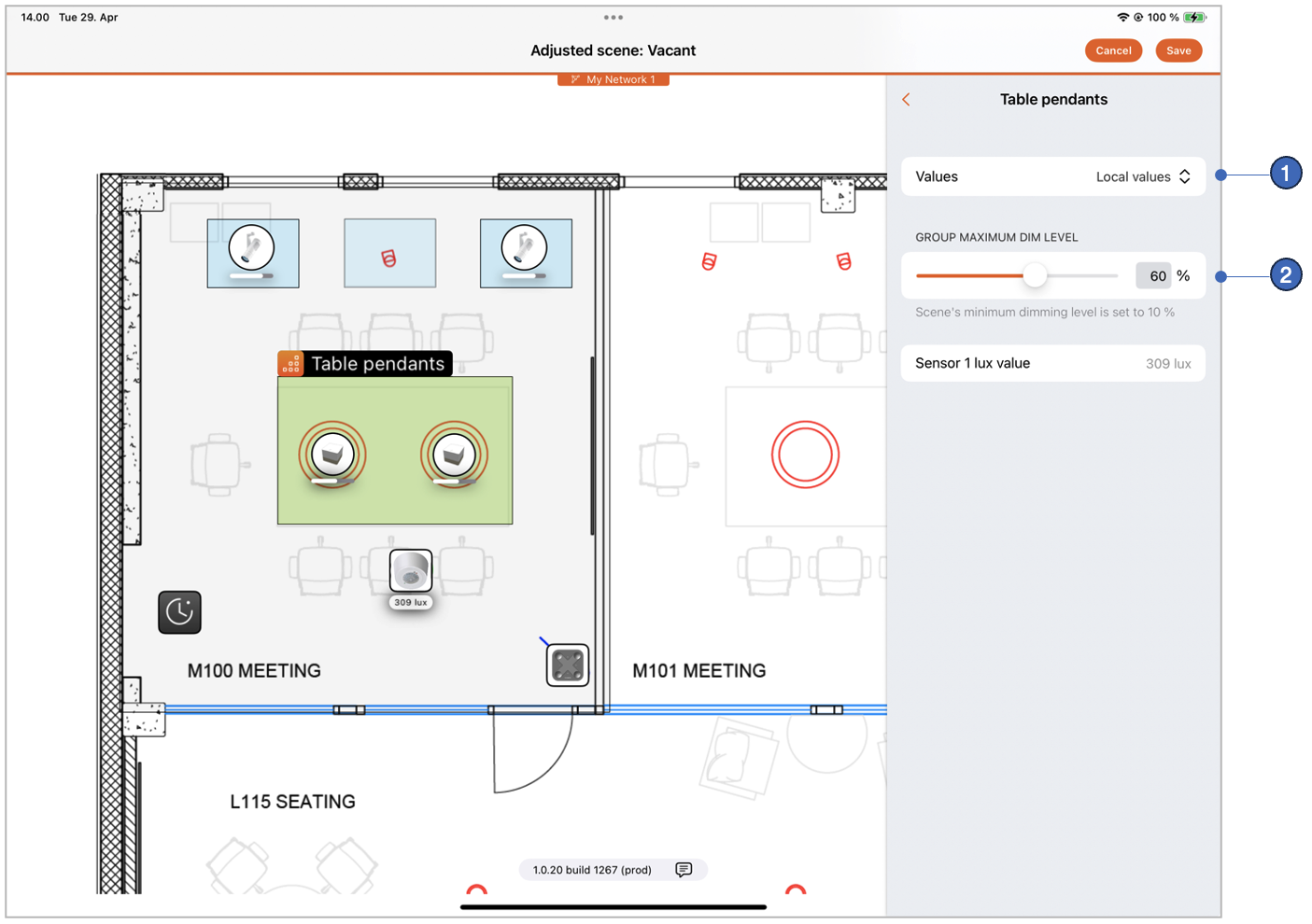Viewport: 1312px width, 924px height.
Task: Tap the back chevron in Table pendants panel
Action: (906, 100)
